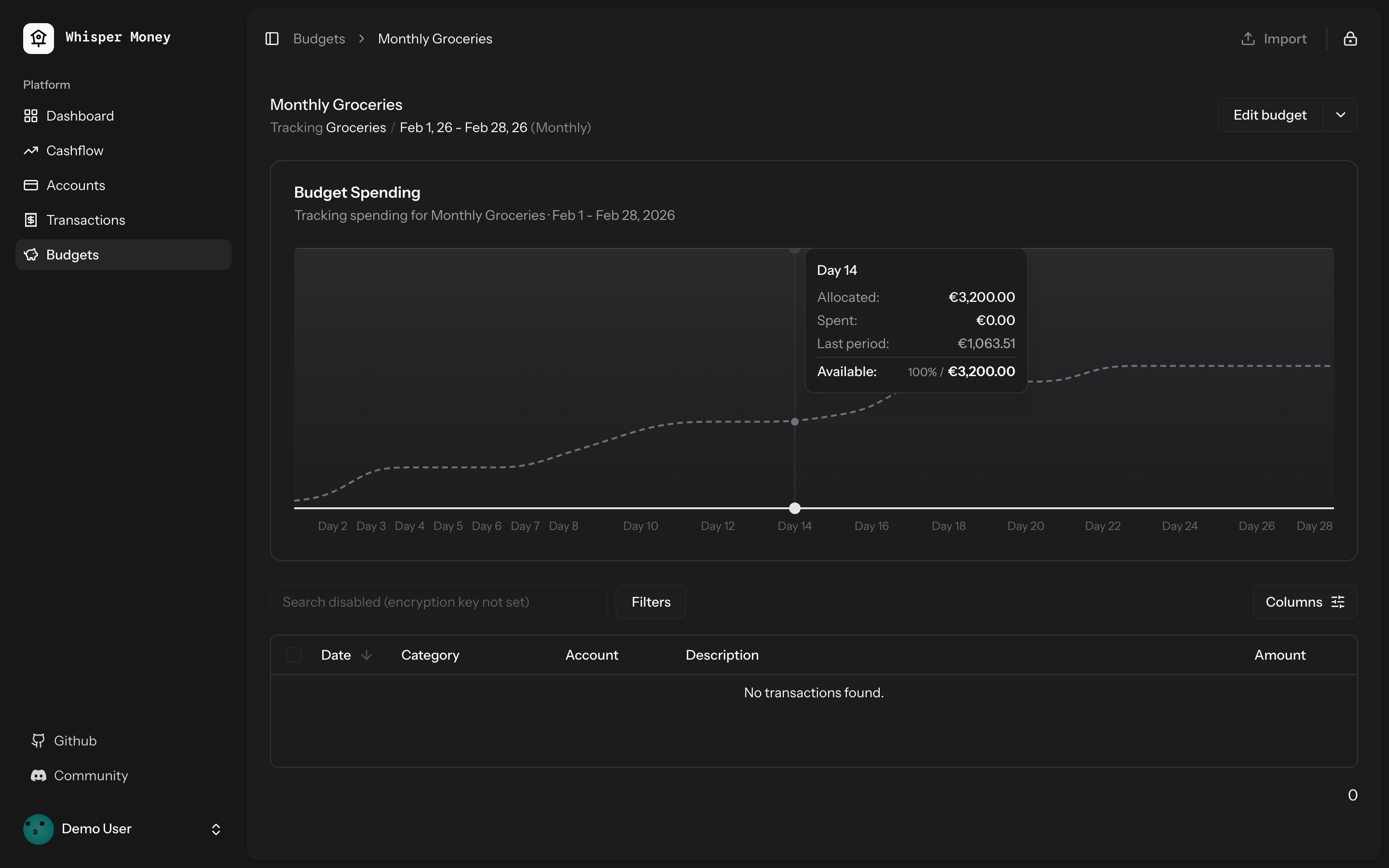Viewport: 1389px width, 868px height.
Task: Click the Day 2 axis label
Action: tap(332, 526)
